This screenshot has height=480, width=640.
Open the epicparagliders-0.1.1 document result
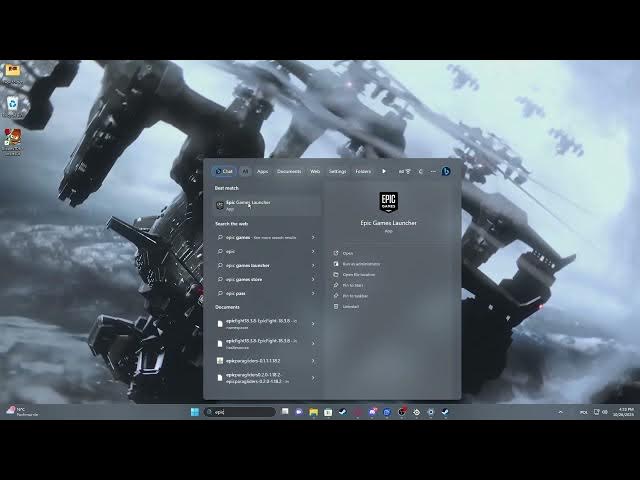click(x=261, y=361)
